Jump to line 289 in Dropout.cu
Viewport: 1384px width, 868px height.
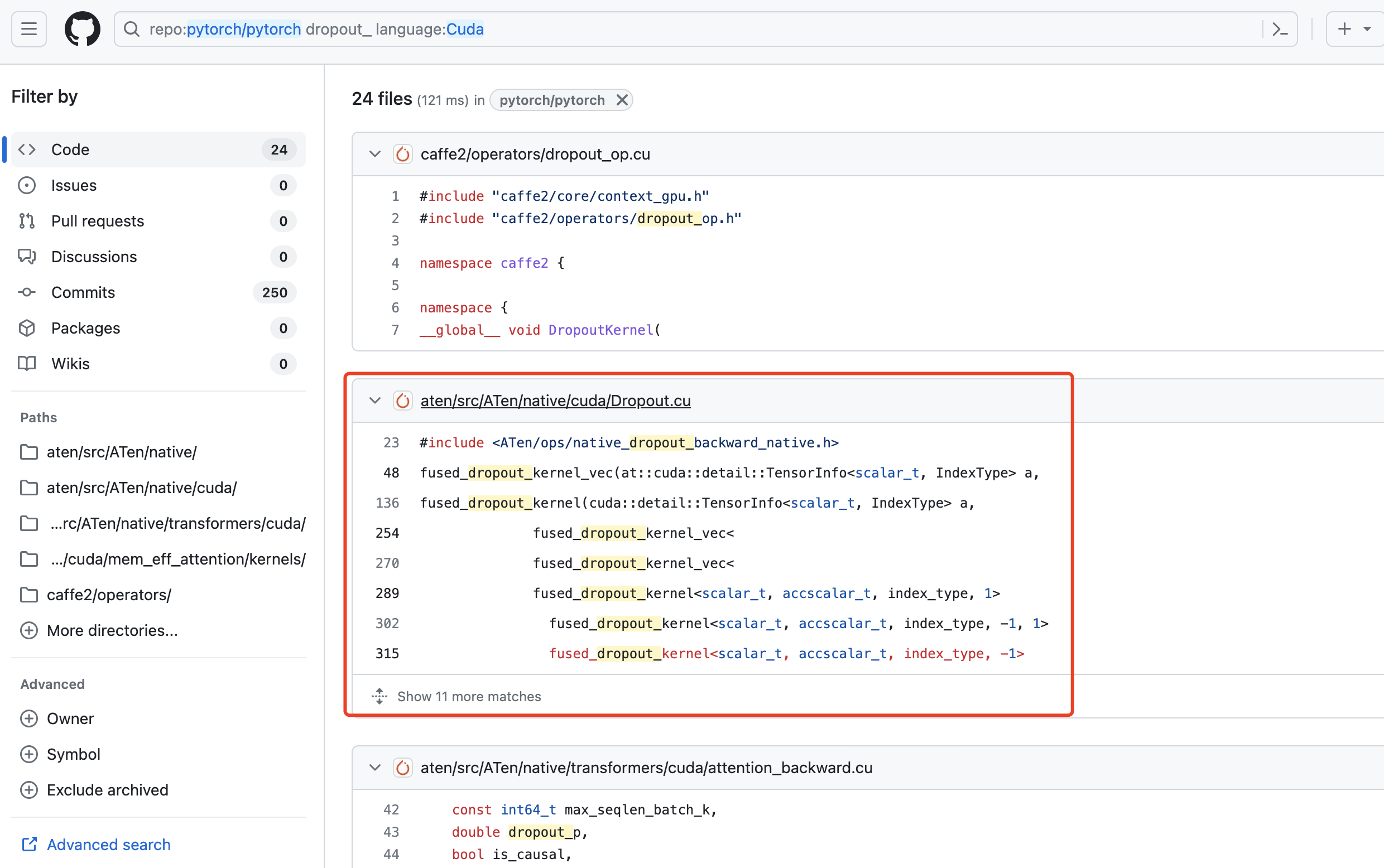[x=387, y=592]
